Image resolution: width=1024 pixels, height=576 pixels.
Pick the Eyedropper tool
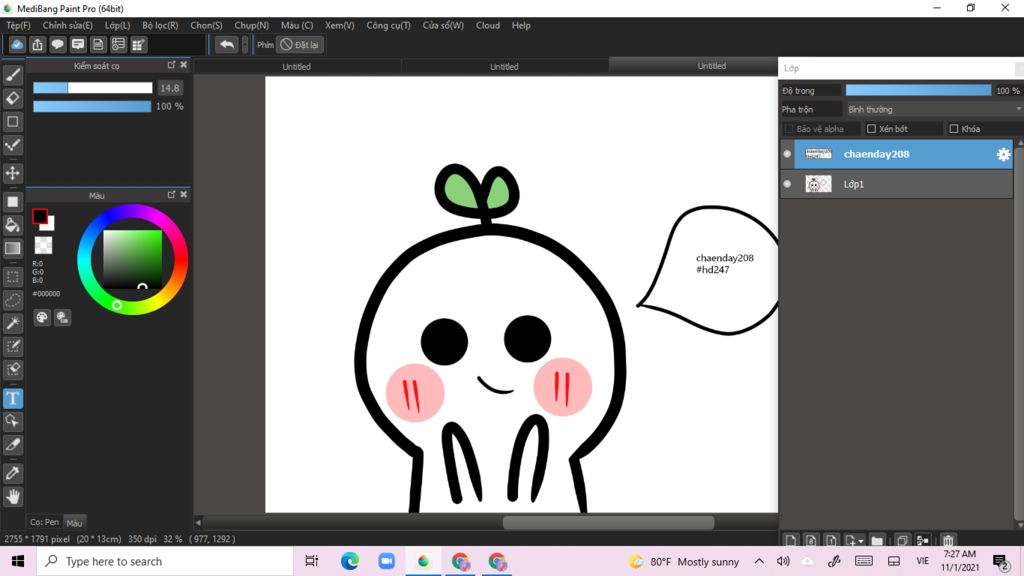coord(12,473)
